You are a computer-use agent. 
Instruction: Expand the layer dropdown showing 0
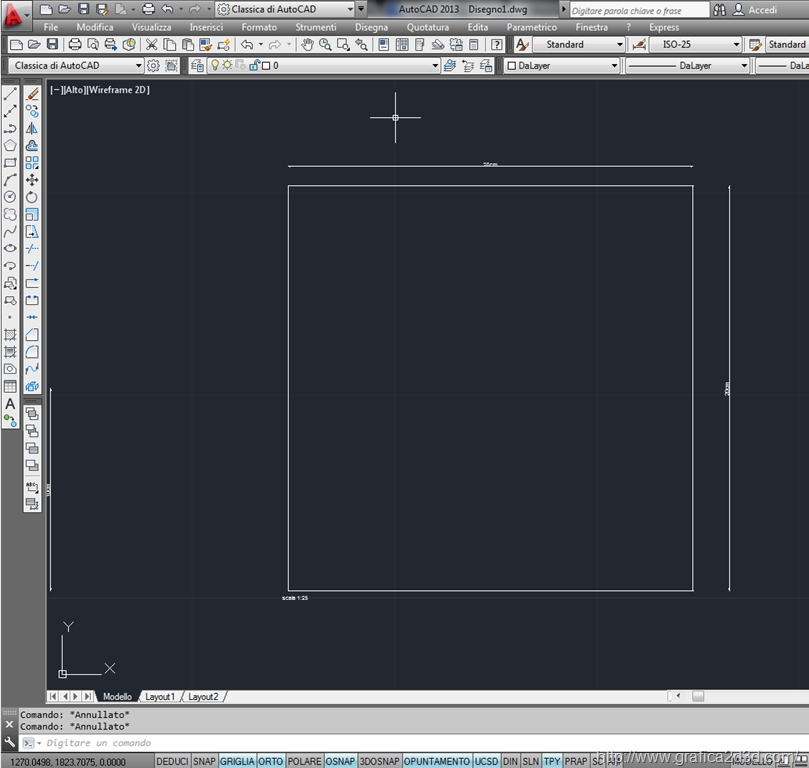(435, 66)
